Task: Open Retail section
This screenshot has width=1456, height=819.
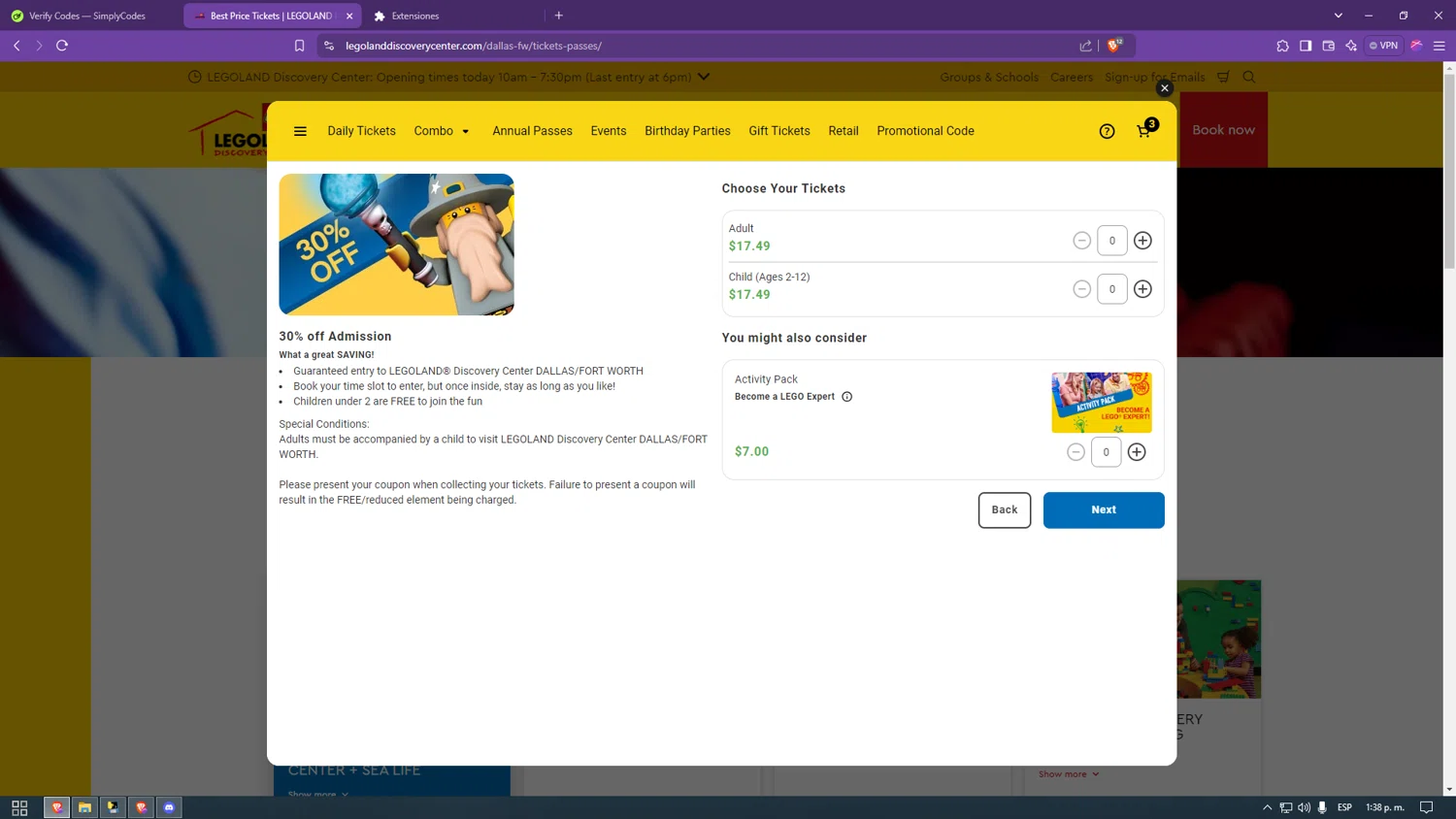Action: click(x=844, y=131)
